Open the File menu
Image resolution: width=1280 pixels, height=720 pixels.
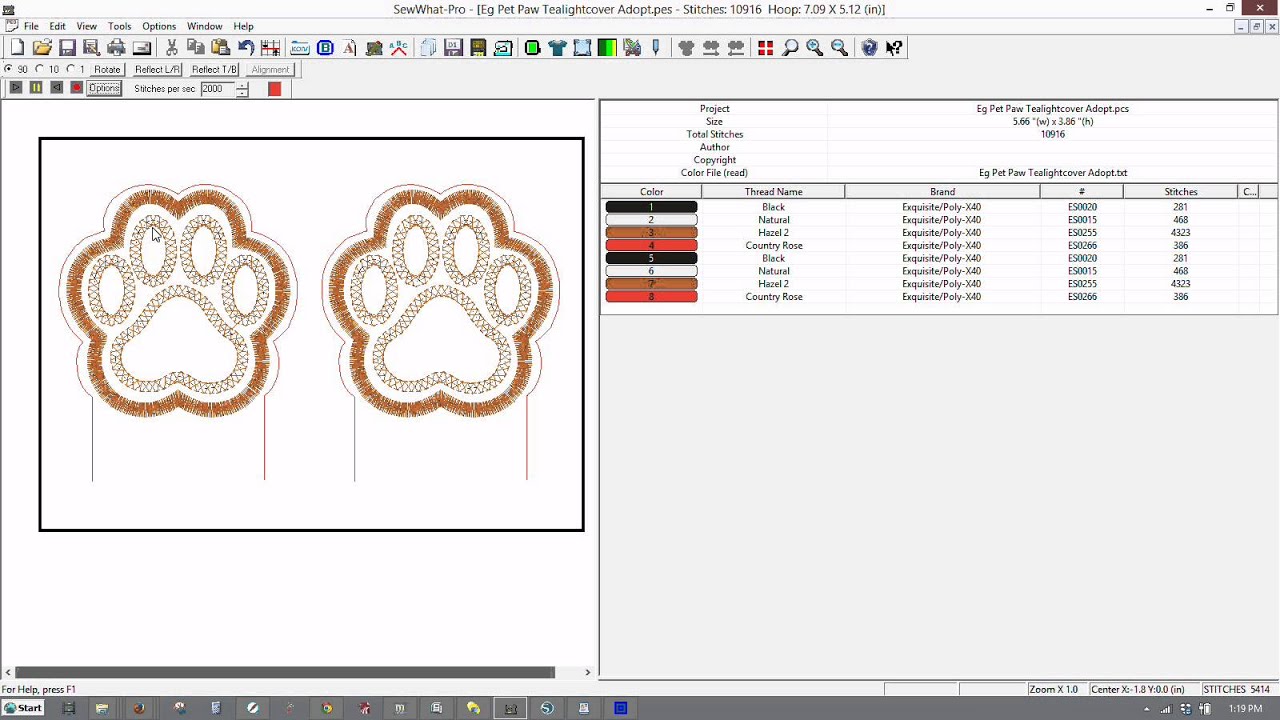31,26
